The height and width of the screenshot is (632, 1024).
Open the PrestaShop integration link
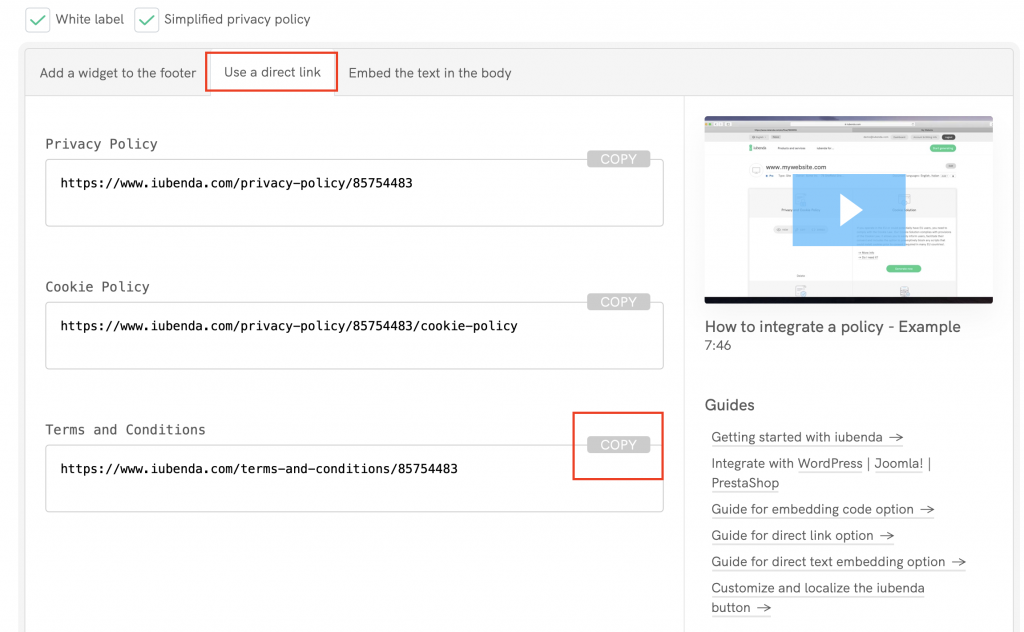(745, 483)
